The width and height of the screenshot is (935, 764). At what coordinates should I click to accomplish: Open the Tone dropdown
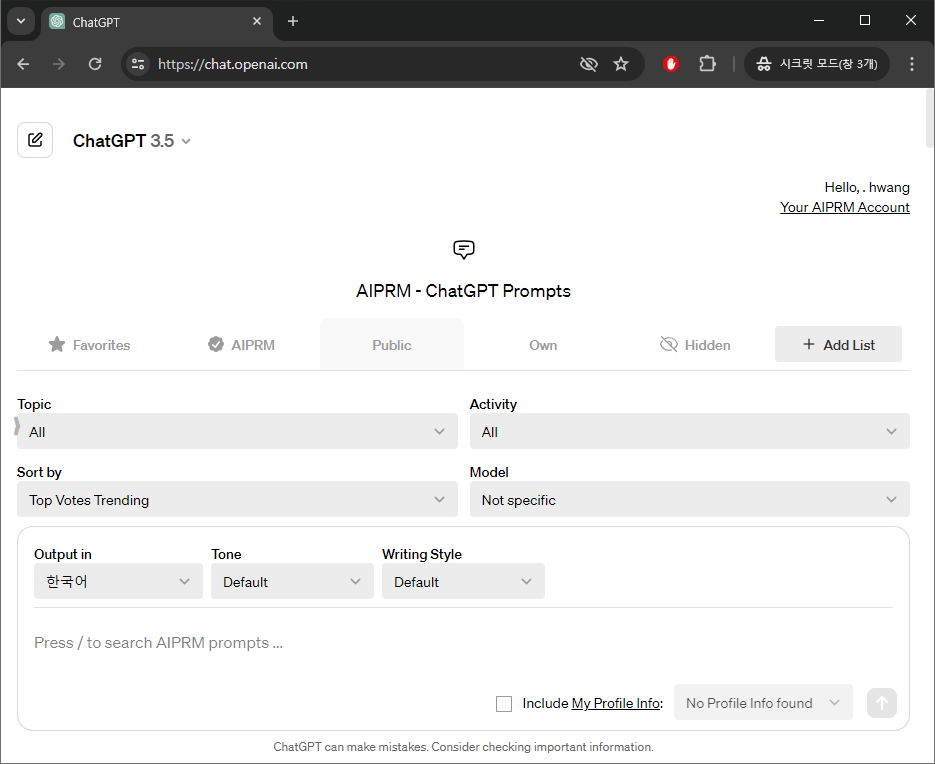(x=292, y=581)
